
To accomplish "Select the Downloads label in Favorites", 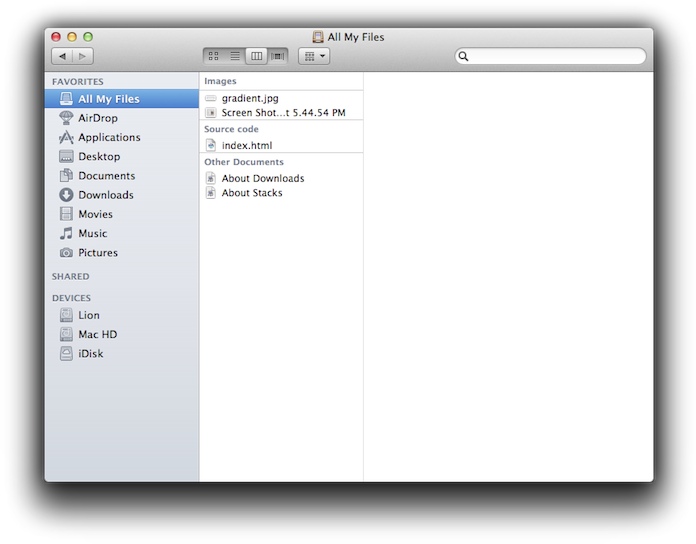I will (106, 195).
